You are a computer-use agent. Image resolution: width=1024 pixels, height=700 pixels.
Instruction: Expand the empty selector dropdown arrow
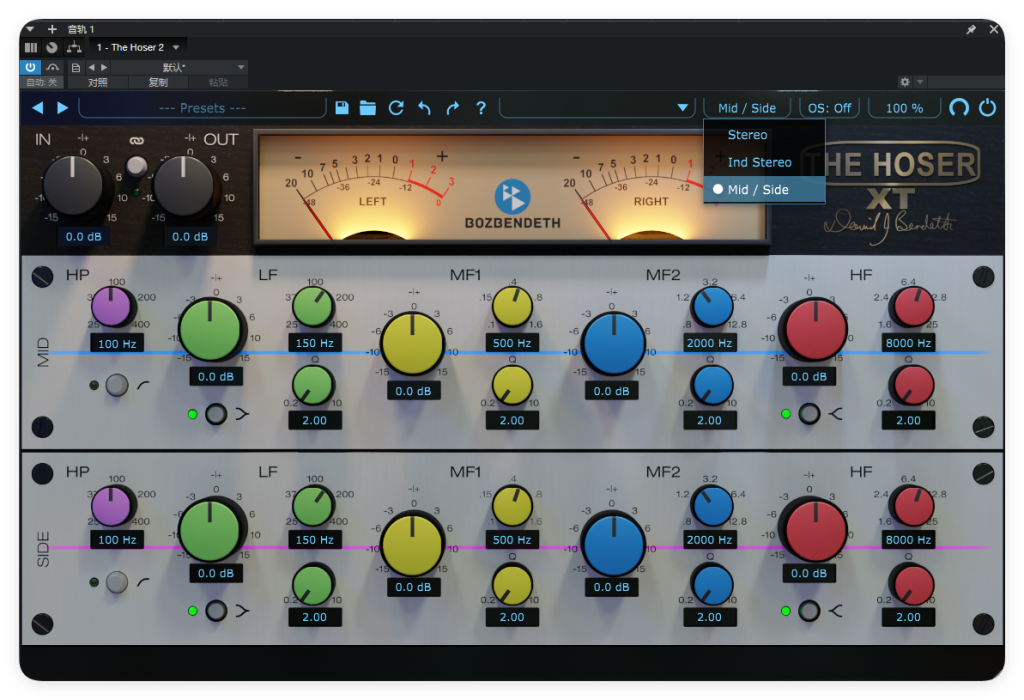coord(682,108)
